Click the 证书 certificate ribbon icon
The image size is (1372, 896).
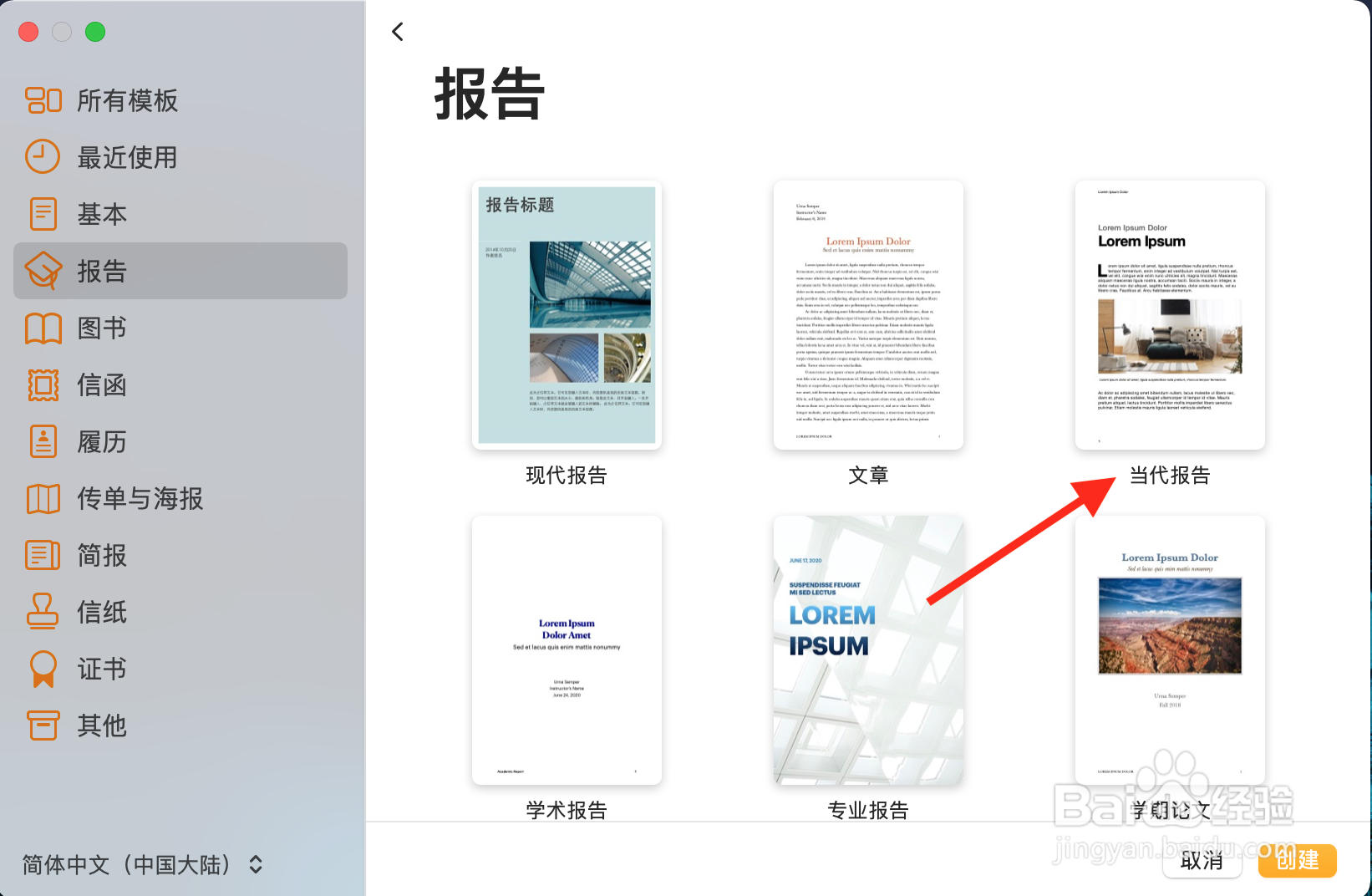click(43, 669)
